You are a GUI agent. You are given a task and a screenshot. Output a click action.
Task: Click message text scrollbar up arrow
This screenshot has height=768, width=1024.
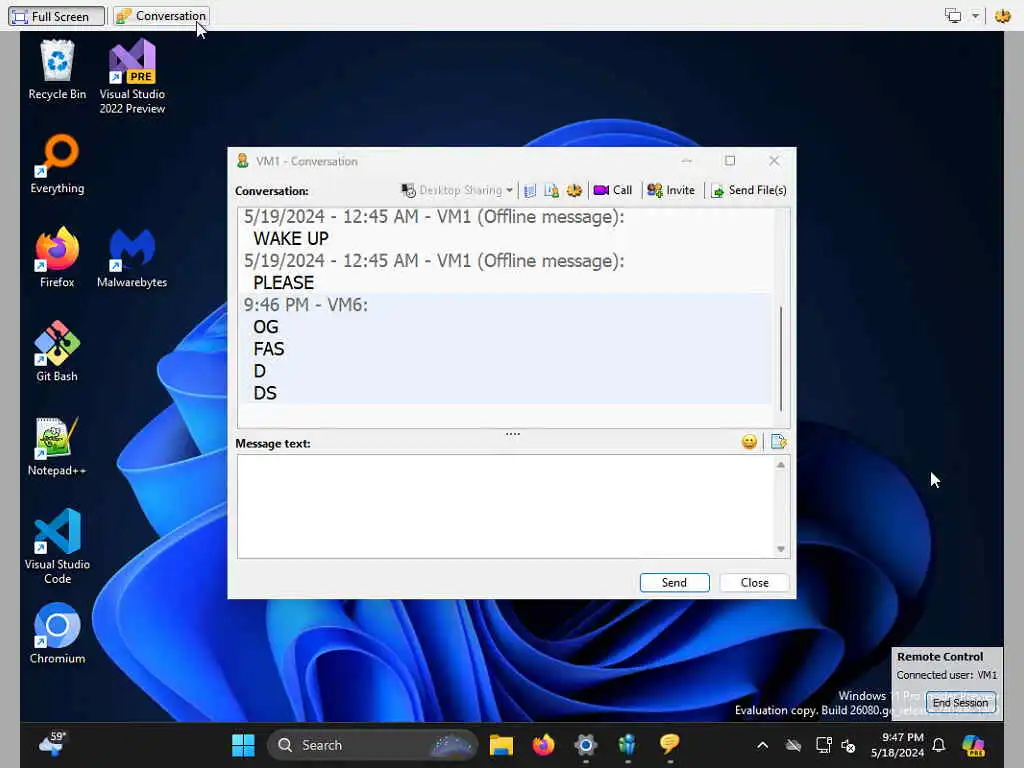[780, 465]
